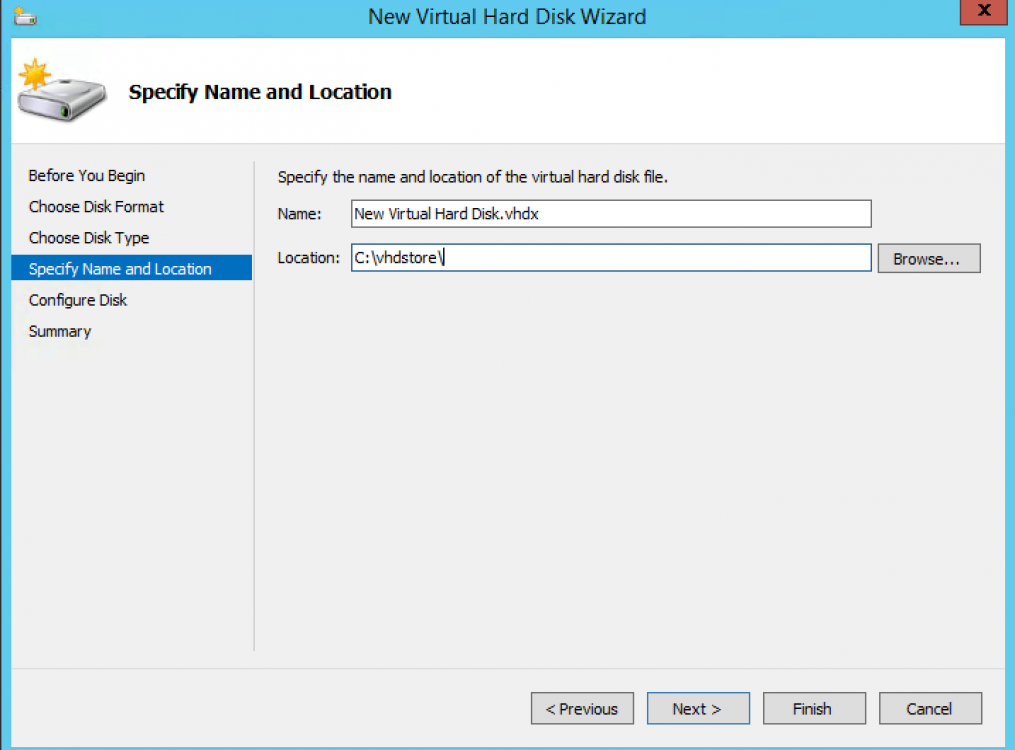Click into the Name text field
Viewport: 1015px width, 750px height.
(611, 214)
